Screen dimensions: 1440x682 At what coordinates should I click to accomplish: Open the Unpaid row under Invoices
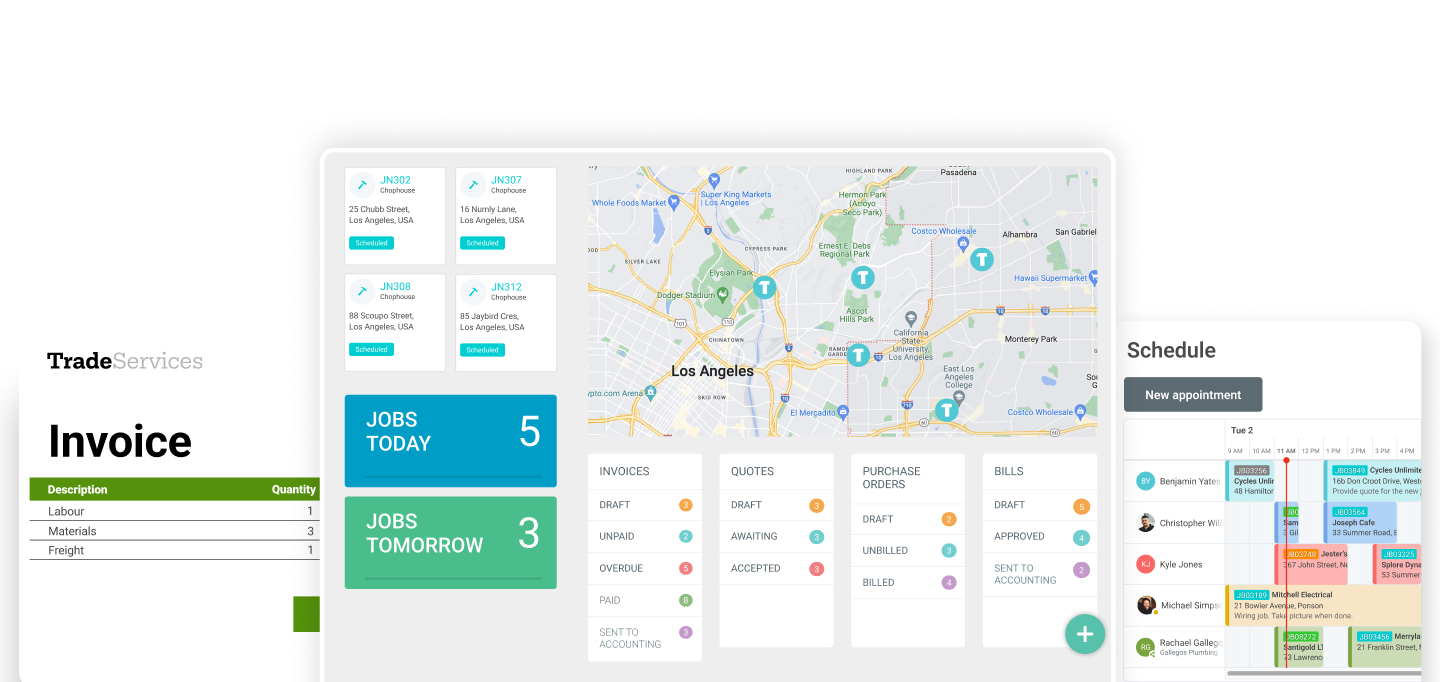point(645,536)
